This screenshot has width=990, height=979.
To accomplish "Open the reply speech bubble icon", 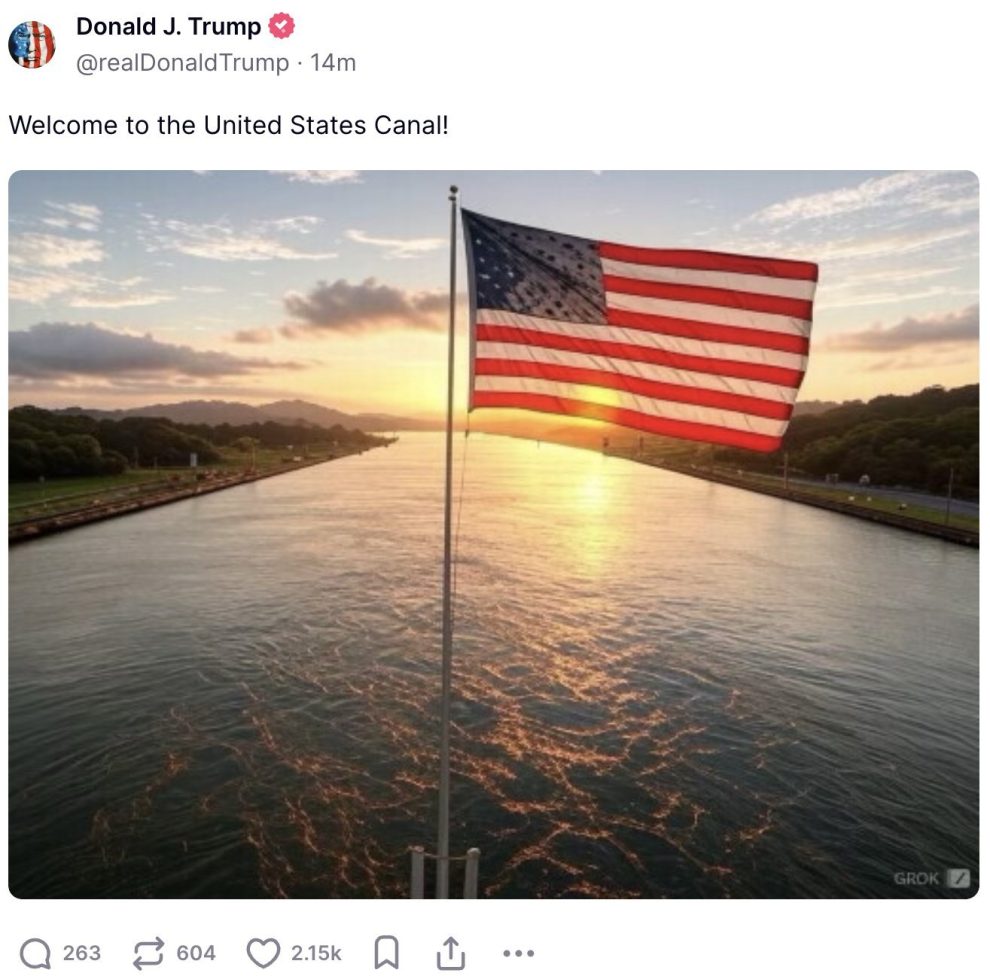I will 34,953.
